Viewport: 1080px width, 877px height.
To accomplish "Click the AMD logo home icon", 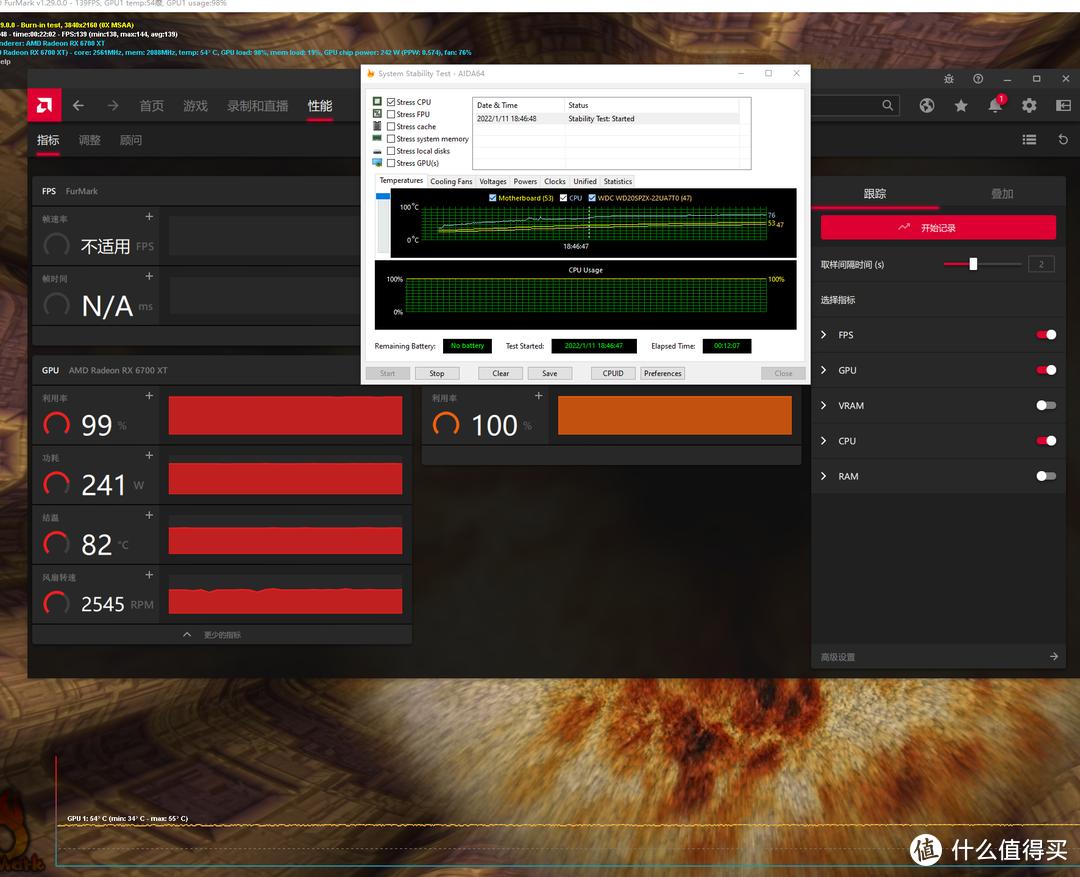I will coord(45,105).
